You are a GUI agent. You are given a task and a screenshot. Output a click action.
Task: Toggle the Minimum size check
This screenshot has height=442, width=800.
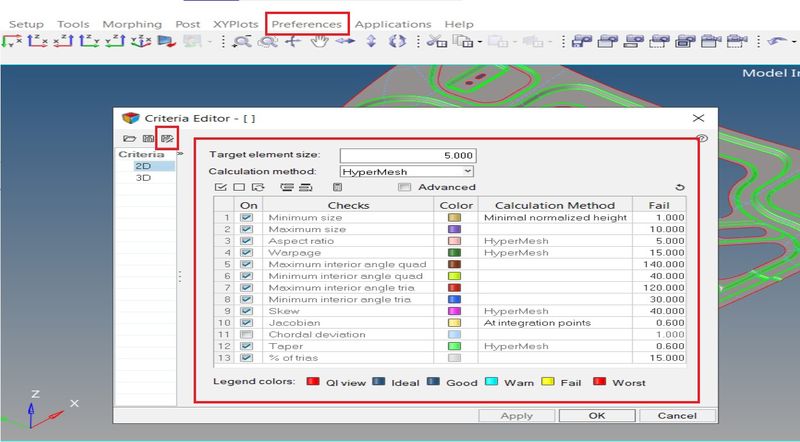[x=247, y=217]
